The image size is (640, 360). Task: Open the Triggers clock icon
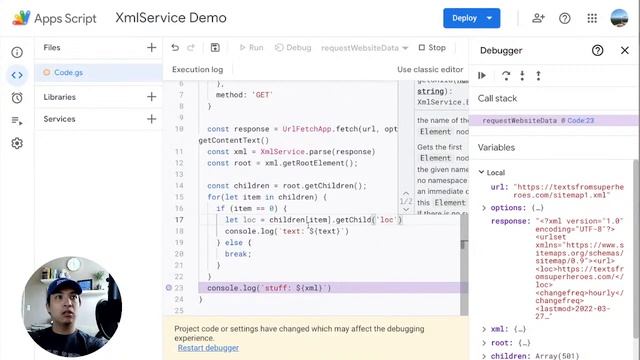point(17,98)
